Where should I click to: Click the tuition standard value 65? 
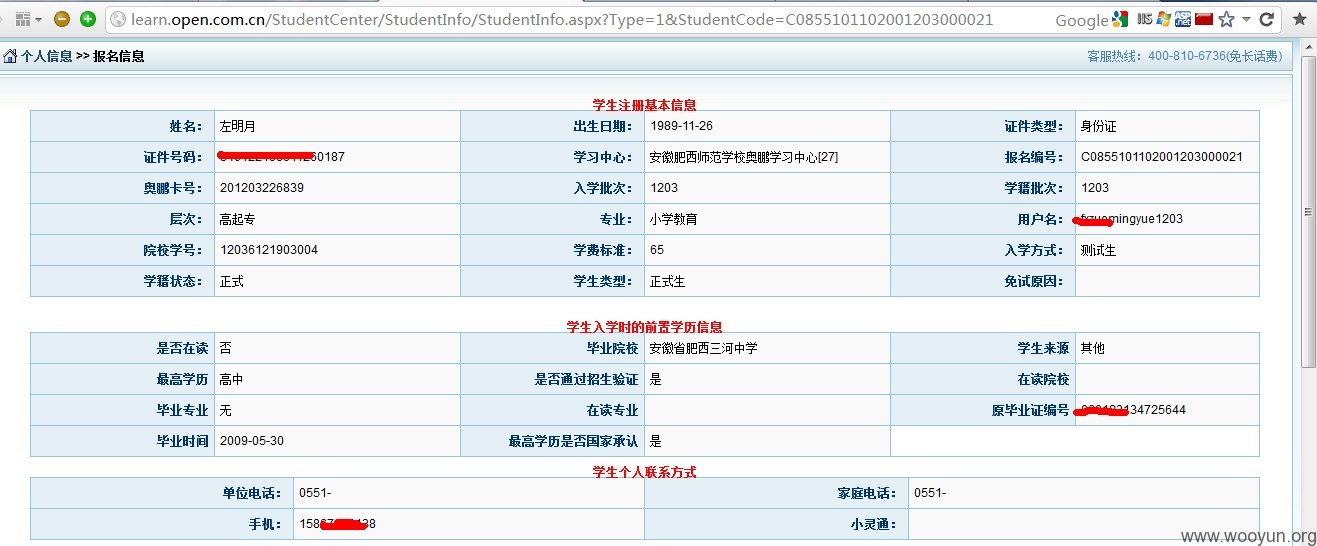coord(656,250)
